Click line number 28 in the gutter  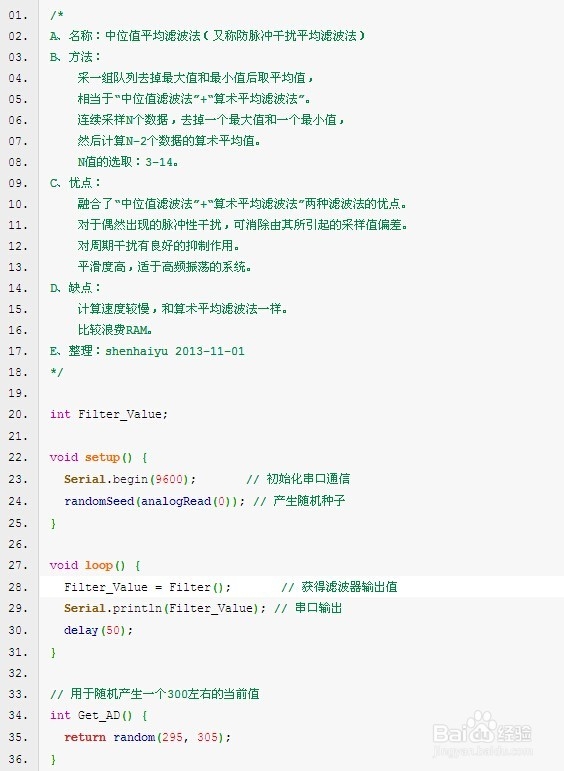click(18, 587)
